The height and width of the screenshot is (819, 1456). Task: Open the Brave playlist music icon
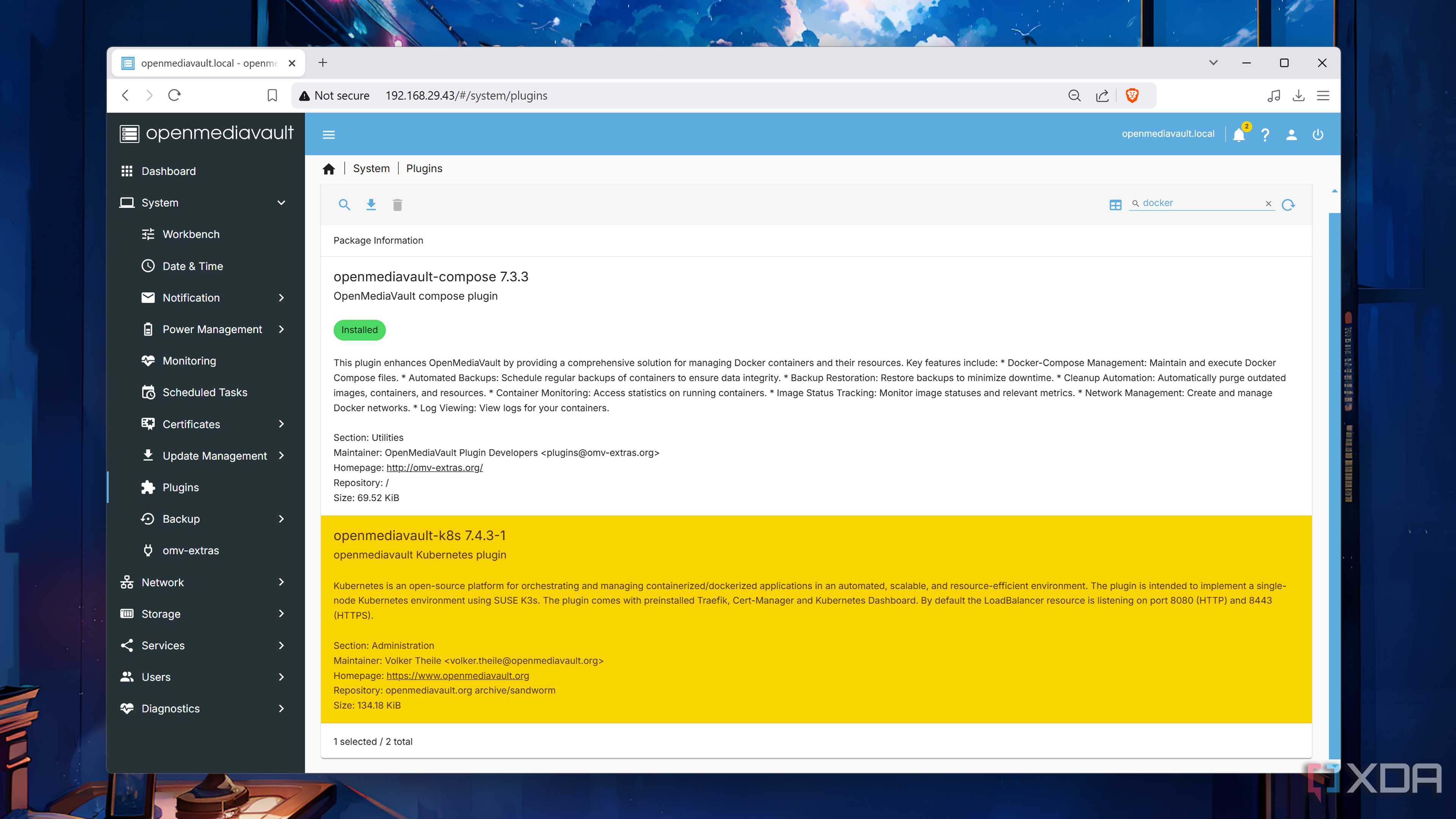click(1274, 96)
